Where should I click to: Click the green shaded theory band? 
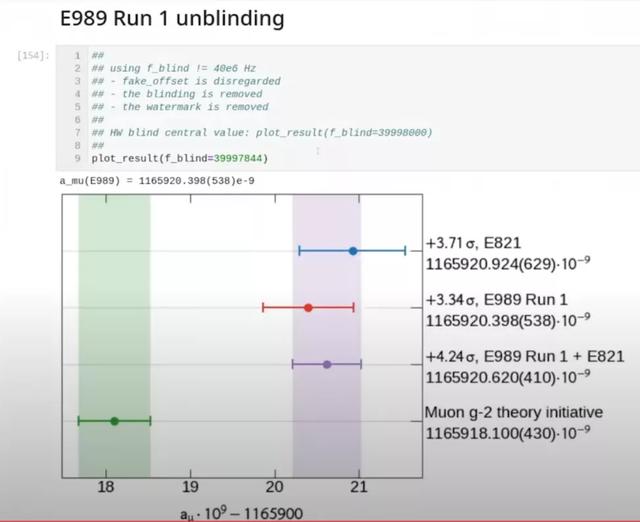coord(114,335)
